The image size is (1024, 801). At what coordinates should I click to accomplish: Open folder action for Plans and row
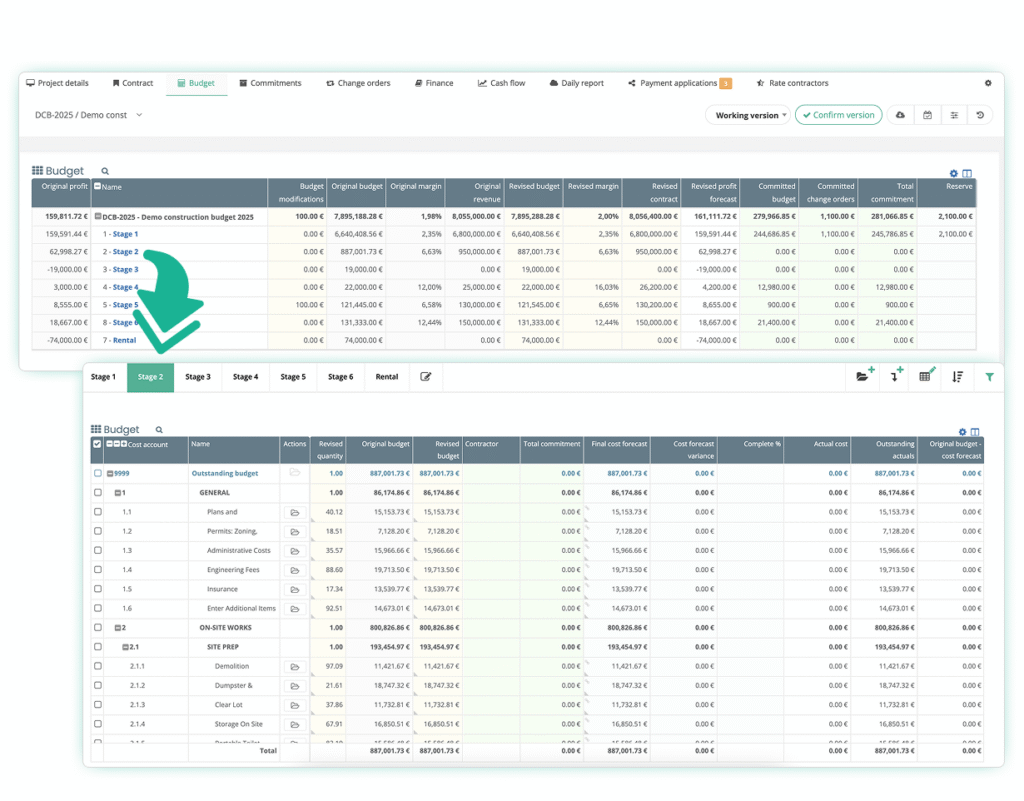tap(295, 512)
